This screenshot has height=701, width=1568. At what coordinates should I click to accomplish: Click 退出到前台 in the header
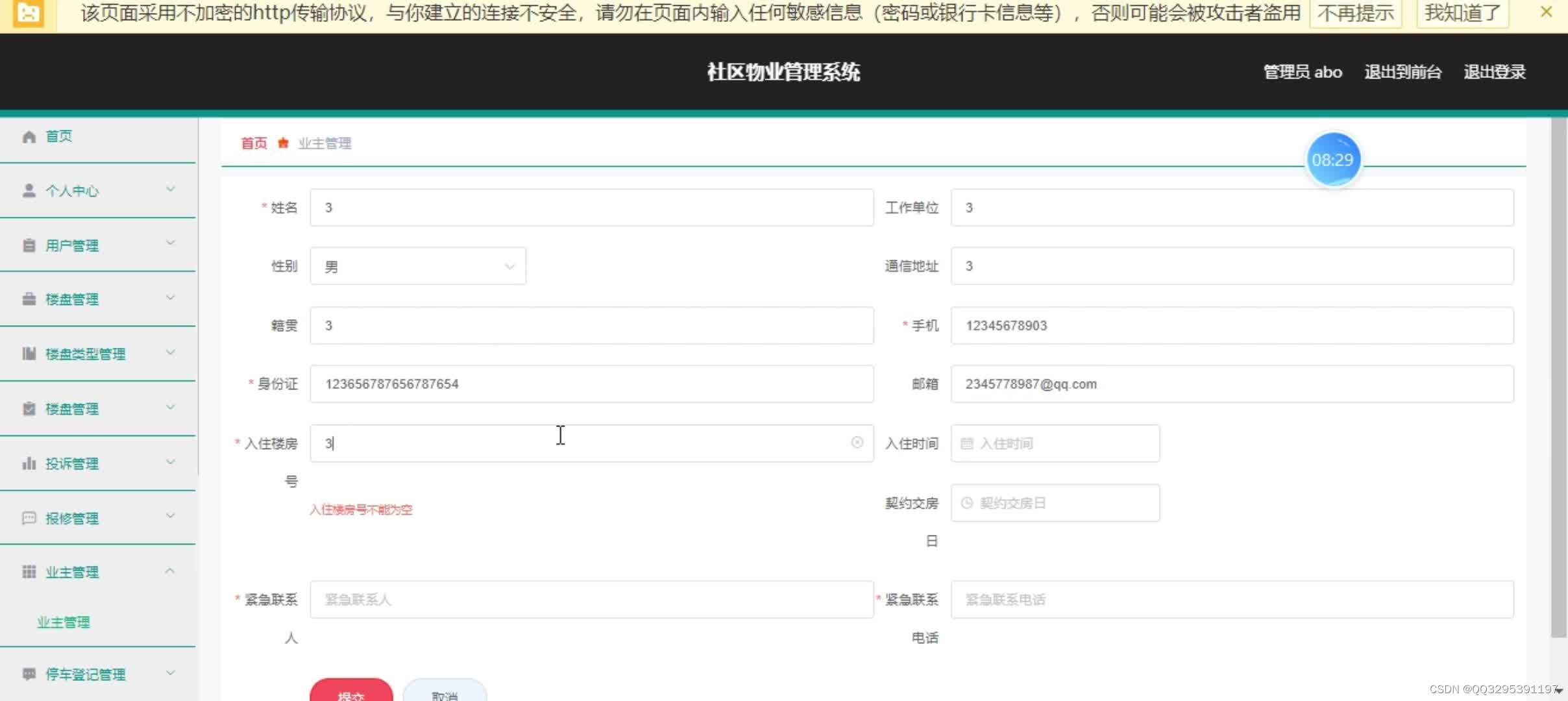1403,72
